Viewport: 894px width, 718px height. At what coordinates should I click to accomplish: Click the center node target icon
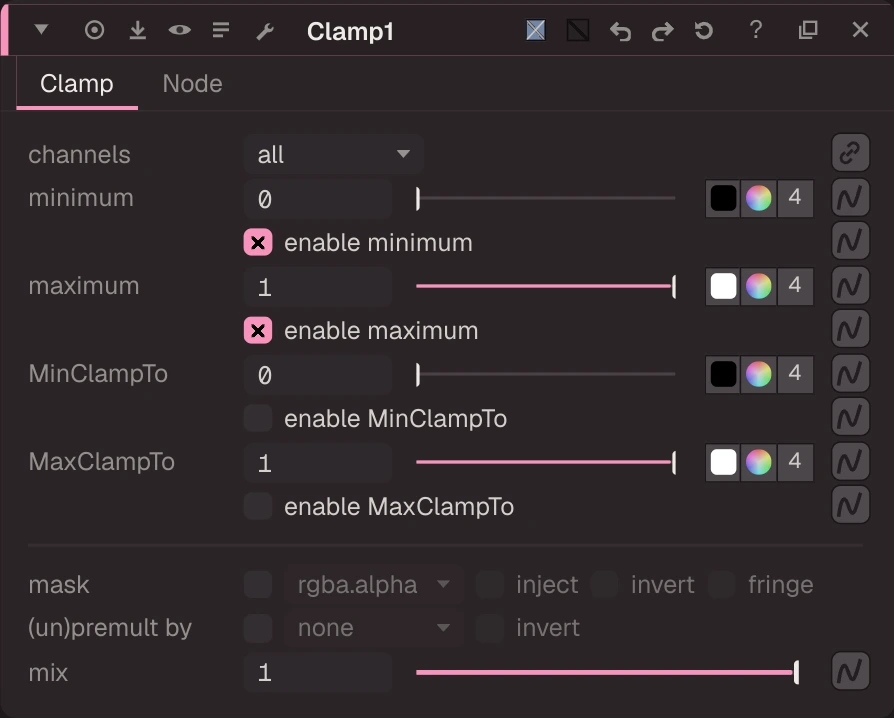95,30
